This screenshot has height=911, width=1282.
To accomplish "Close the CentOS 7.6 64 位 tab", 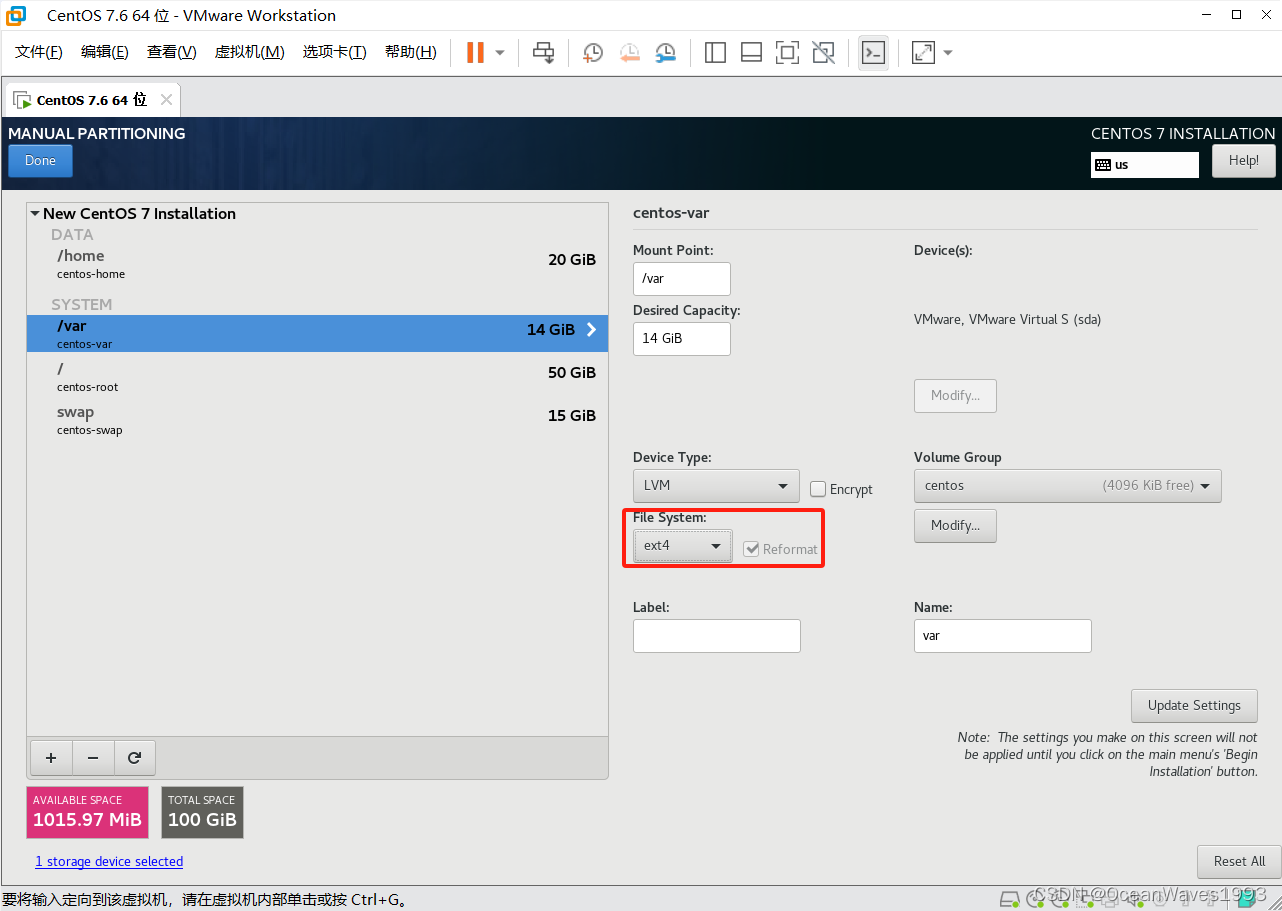I will click(166, 100).
